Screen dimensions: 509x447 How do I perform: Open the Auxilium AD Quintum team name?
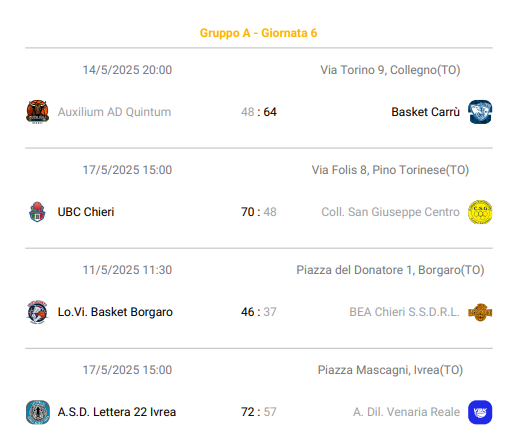(114, 112)
